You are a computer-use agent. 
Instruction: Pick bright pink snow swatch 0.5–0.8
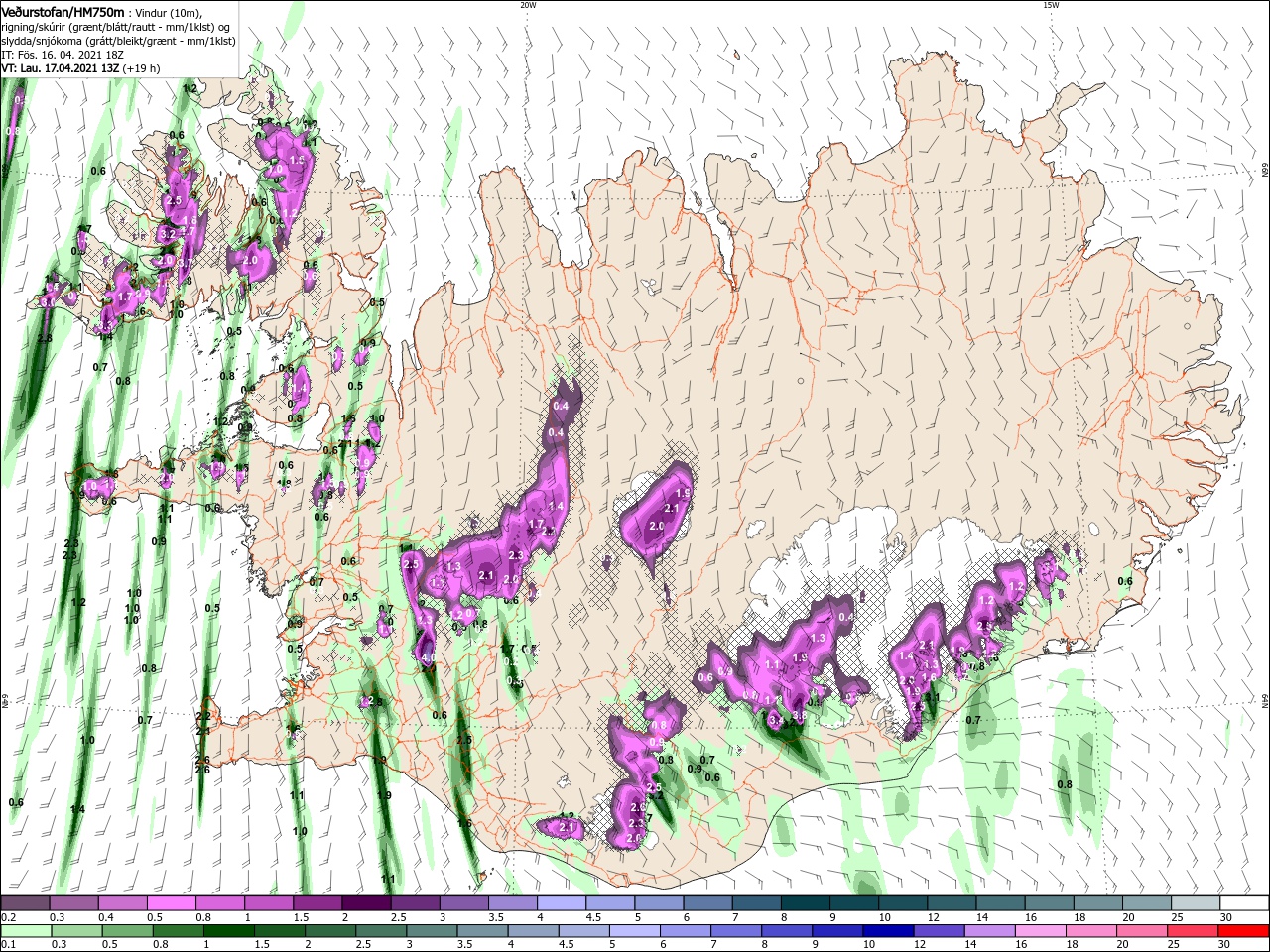(x=171, y=903)
